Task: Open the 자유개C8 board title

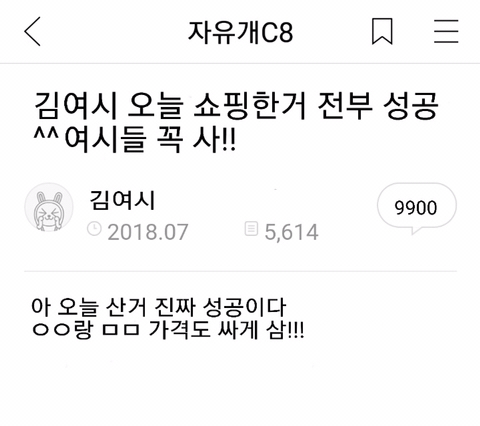Action: click(241, 32)
